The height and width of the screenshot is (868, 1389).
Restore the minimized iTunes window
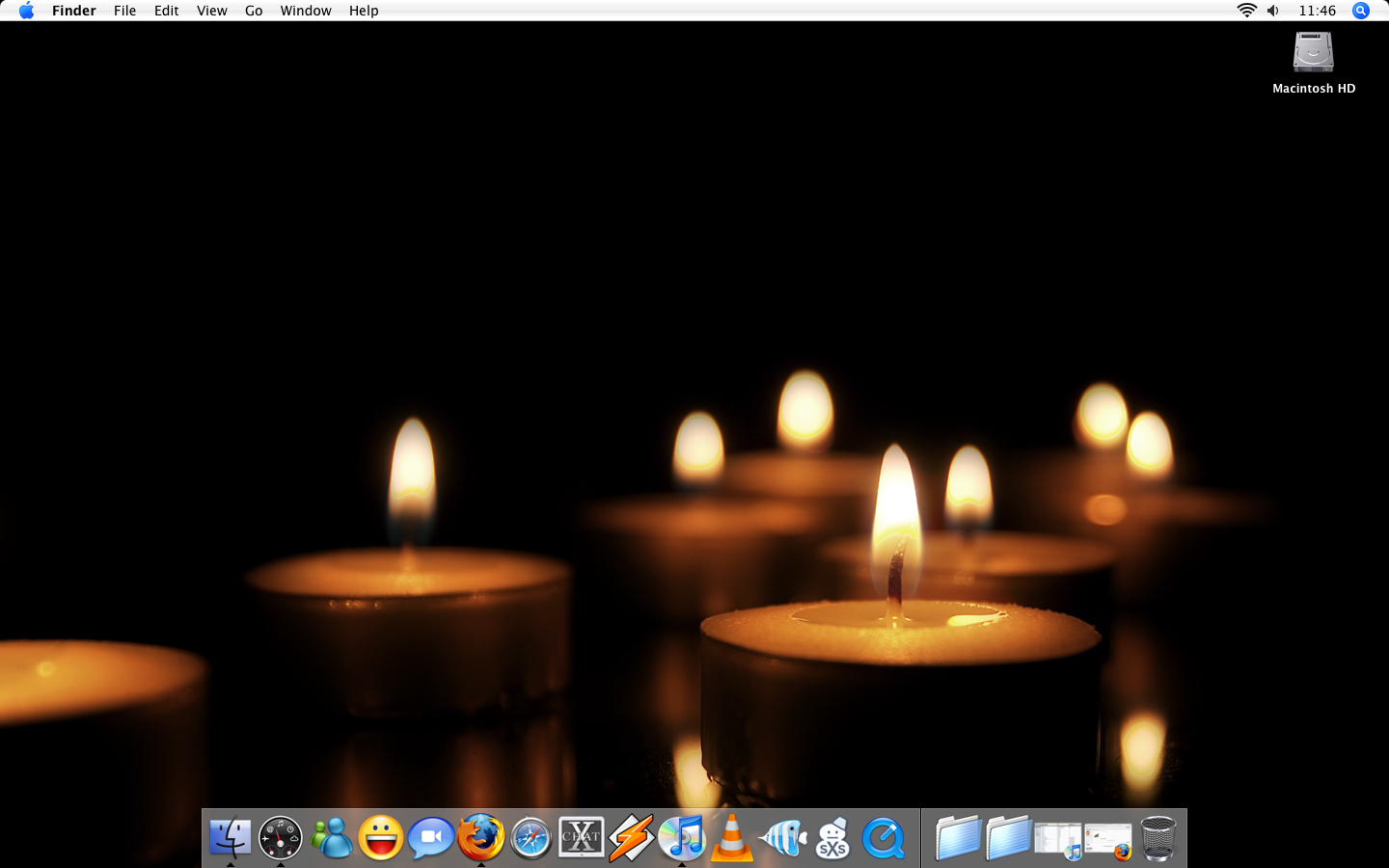(x=1058, y=839)
